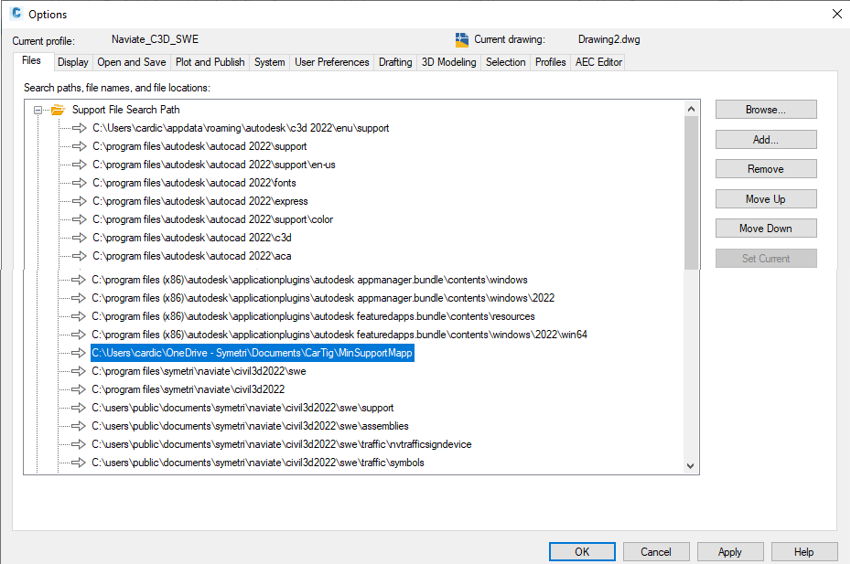850x564 pixels.
Task: Select the civil3d2022\swe\assemblies path
Action: tap(250, 426)
